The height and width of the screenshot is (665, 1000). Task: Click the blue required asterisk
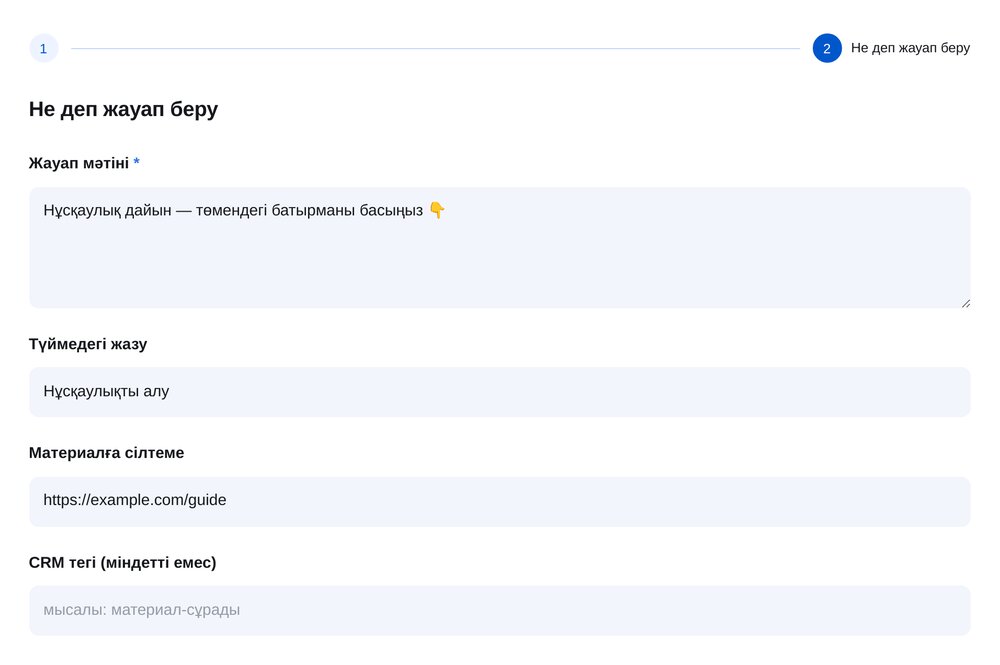coord(136,162)
